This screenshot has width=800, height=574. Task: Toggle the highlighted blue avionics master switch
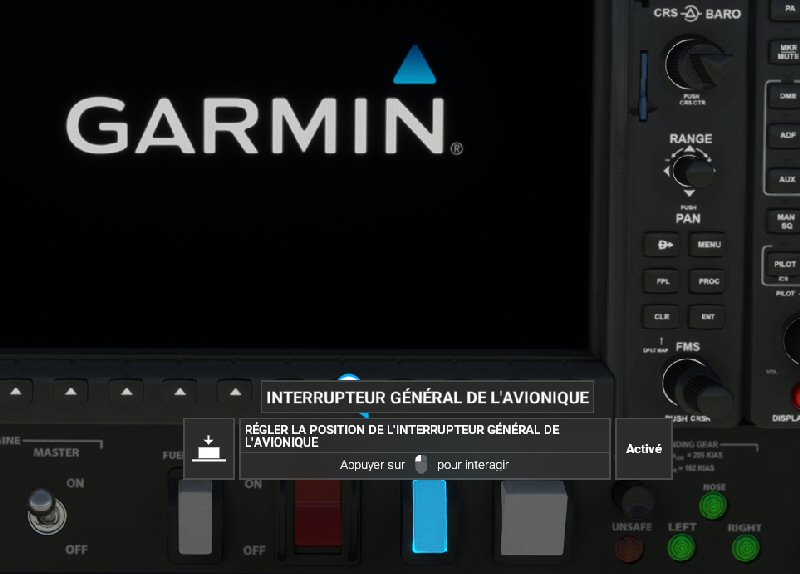point(429,516)
